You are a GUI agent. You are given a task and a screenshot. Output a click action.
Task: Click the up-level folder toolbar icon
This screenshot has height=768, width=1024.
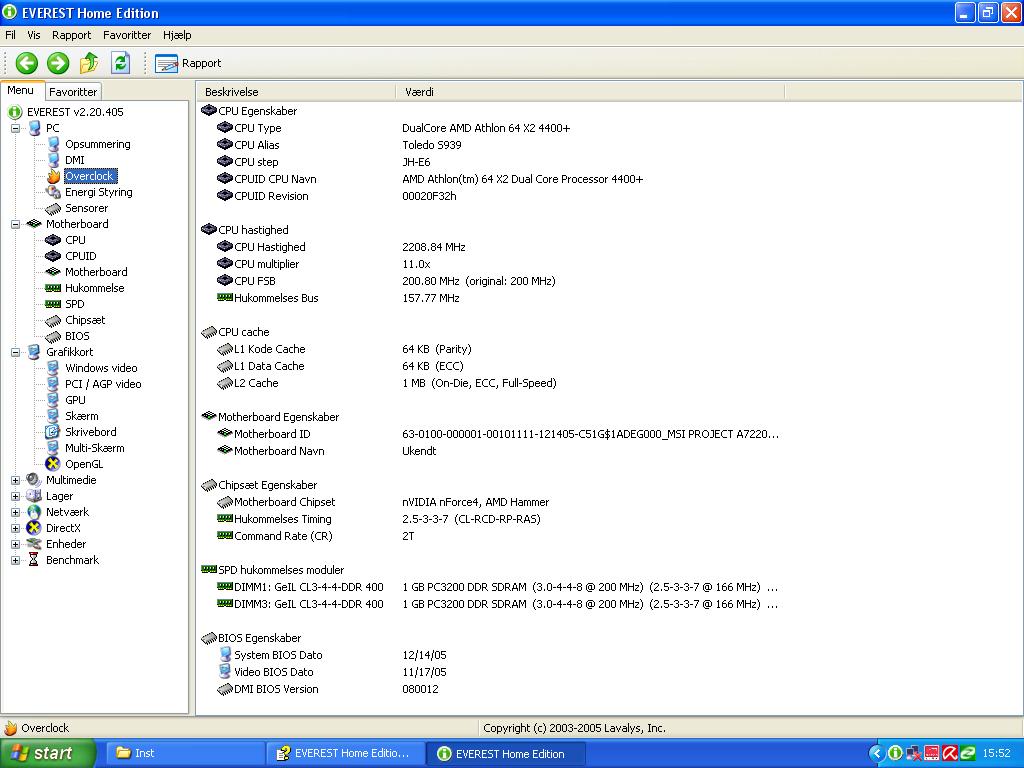(89, 63)
